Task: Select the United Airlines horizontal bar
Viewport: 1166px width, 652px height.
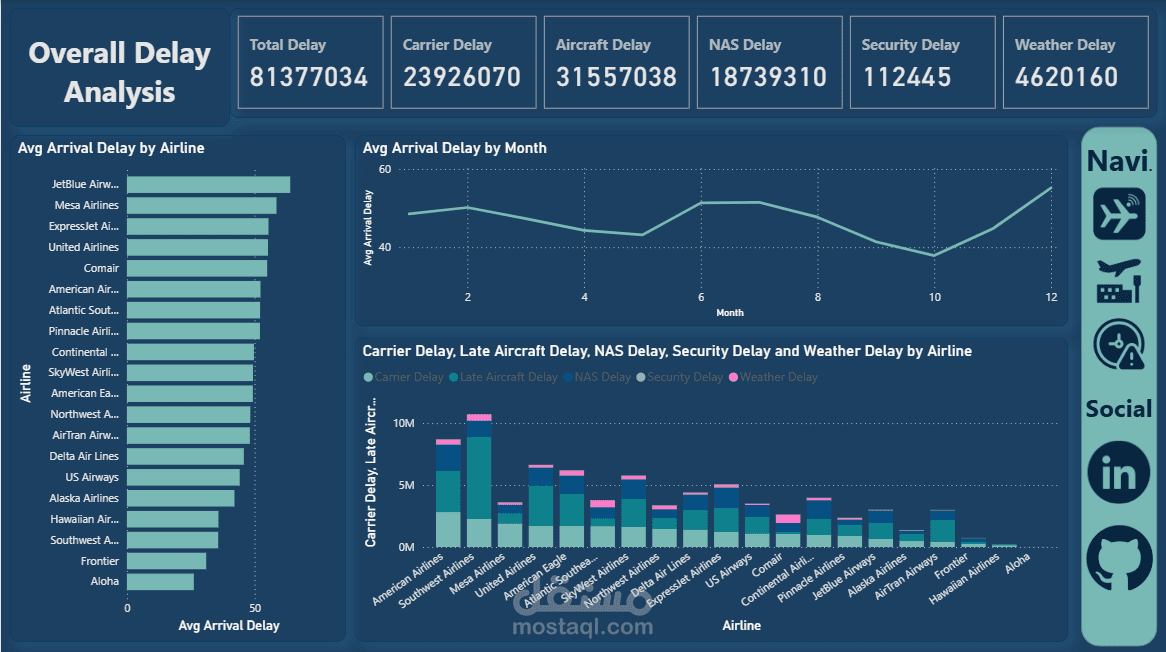Action: [197, 248]
